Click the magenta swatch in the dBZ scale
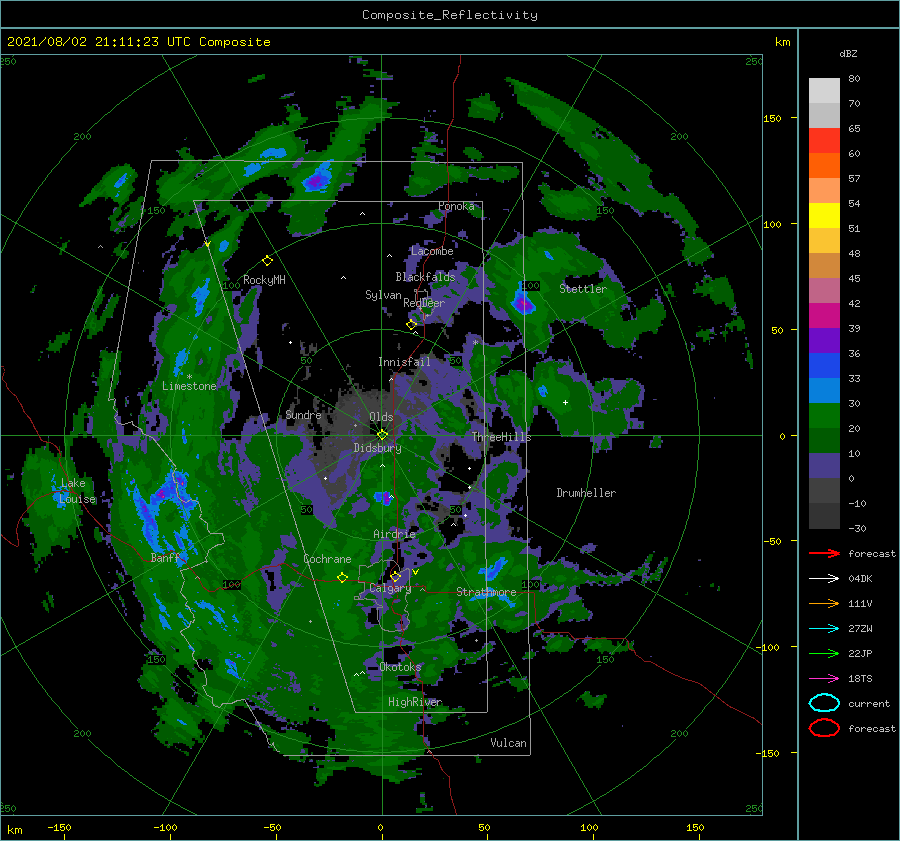Screen dimensions: 900x841 click(x=824, y=315)
